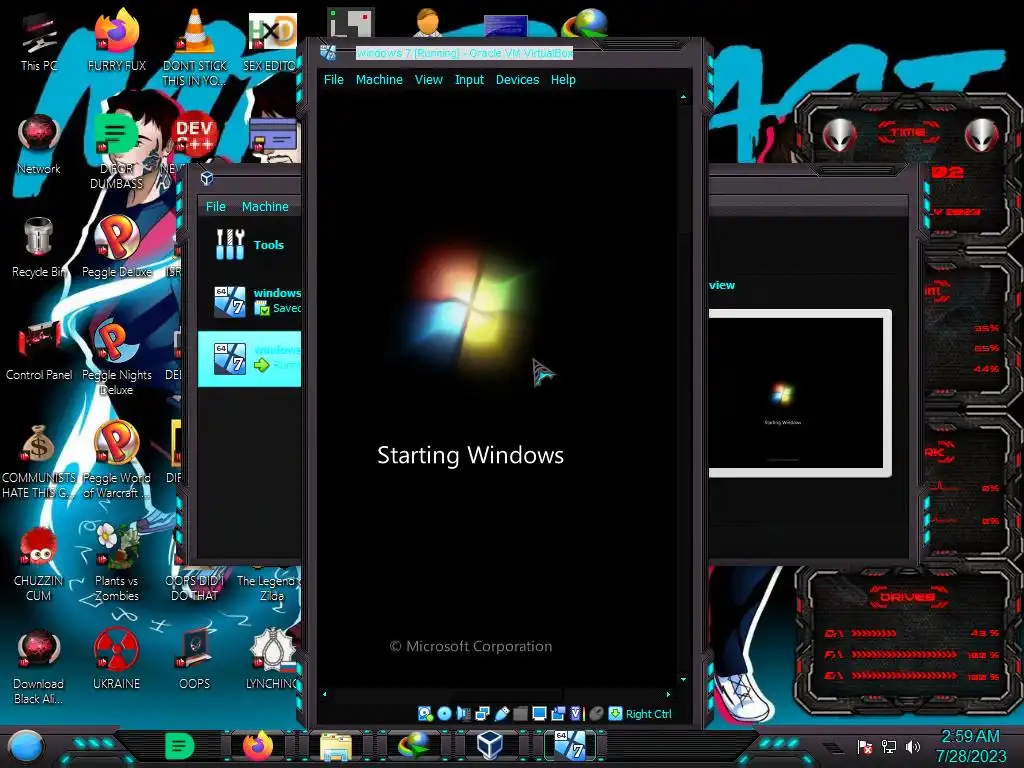Image resolution: width=1024 pixels, height=768 pixels.
Task: Select Tools in VirtualBox Manager sidebar
Action: tap(249, 245)
